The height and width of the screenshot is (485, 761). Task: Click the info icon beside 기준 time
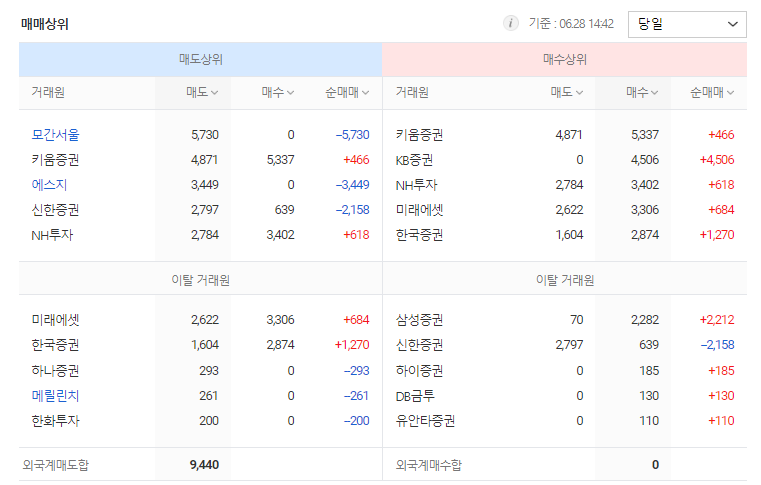pos(511,23)
